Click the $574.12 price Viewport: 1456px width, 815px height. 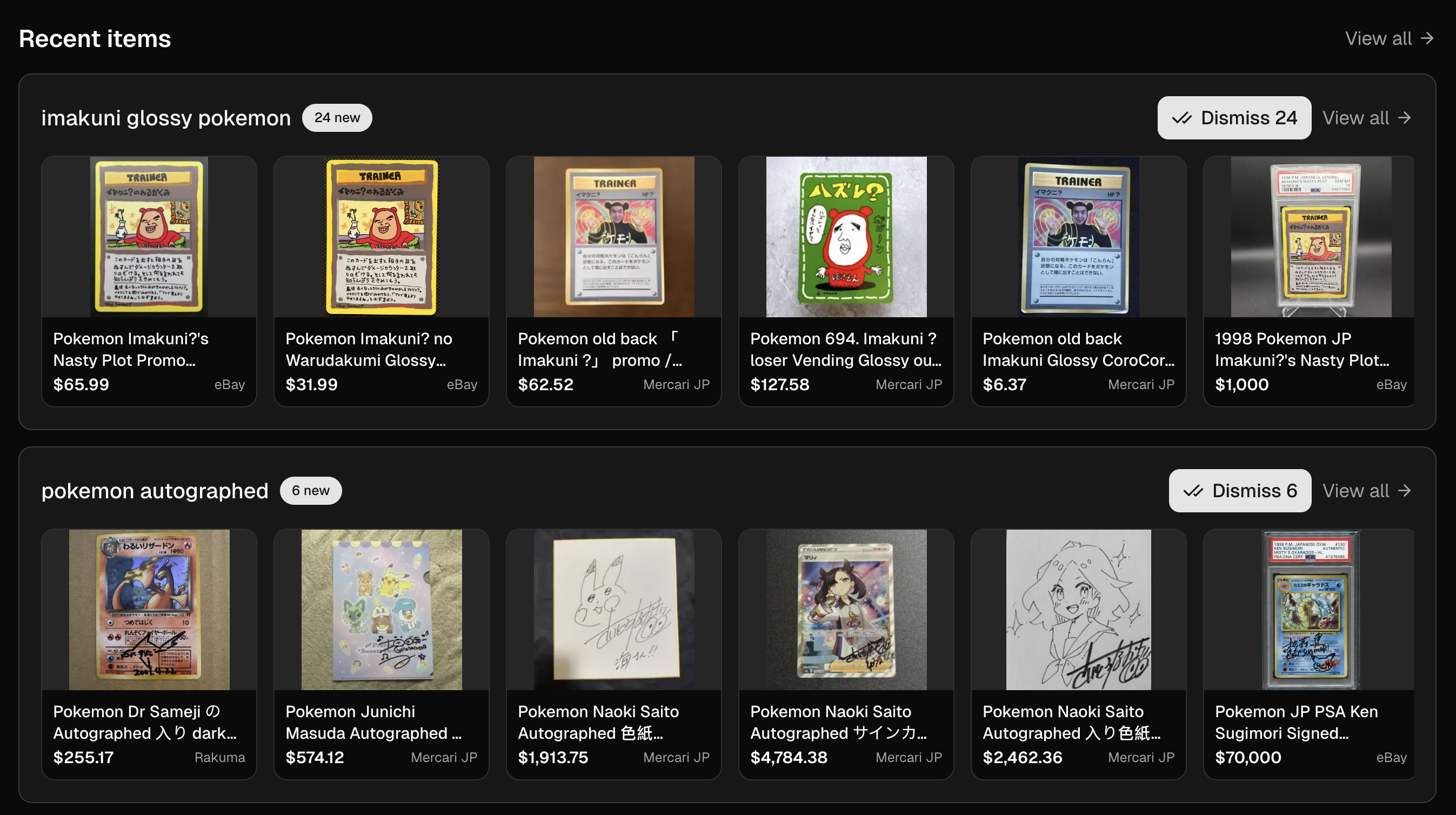click(x=314, y=757)
